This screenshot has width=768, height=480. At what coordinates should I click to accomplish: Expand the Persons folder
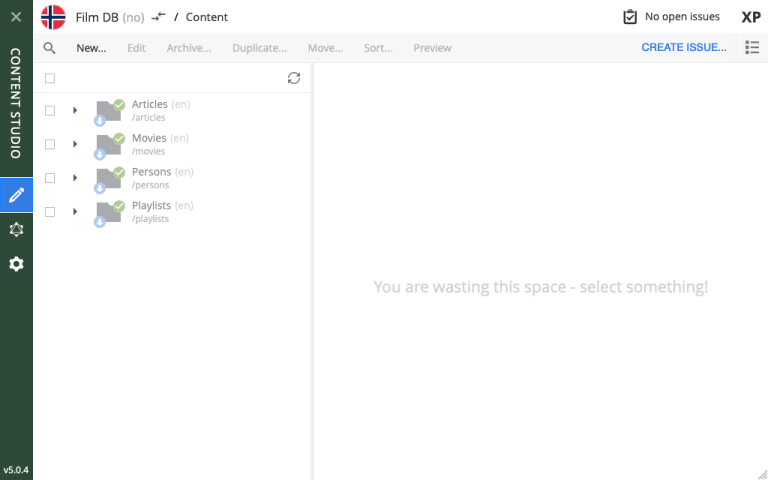75,178
